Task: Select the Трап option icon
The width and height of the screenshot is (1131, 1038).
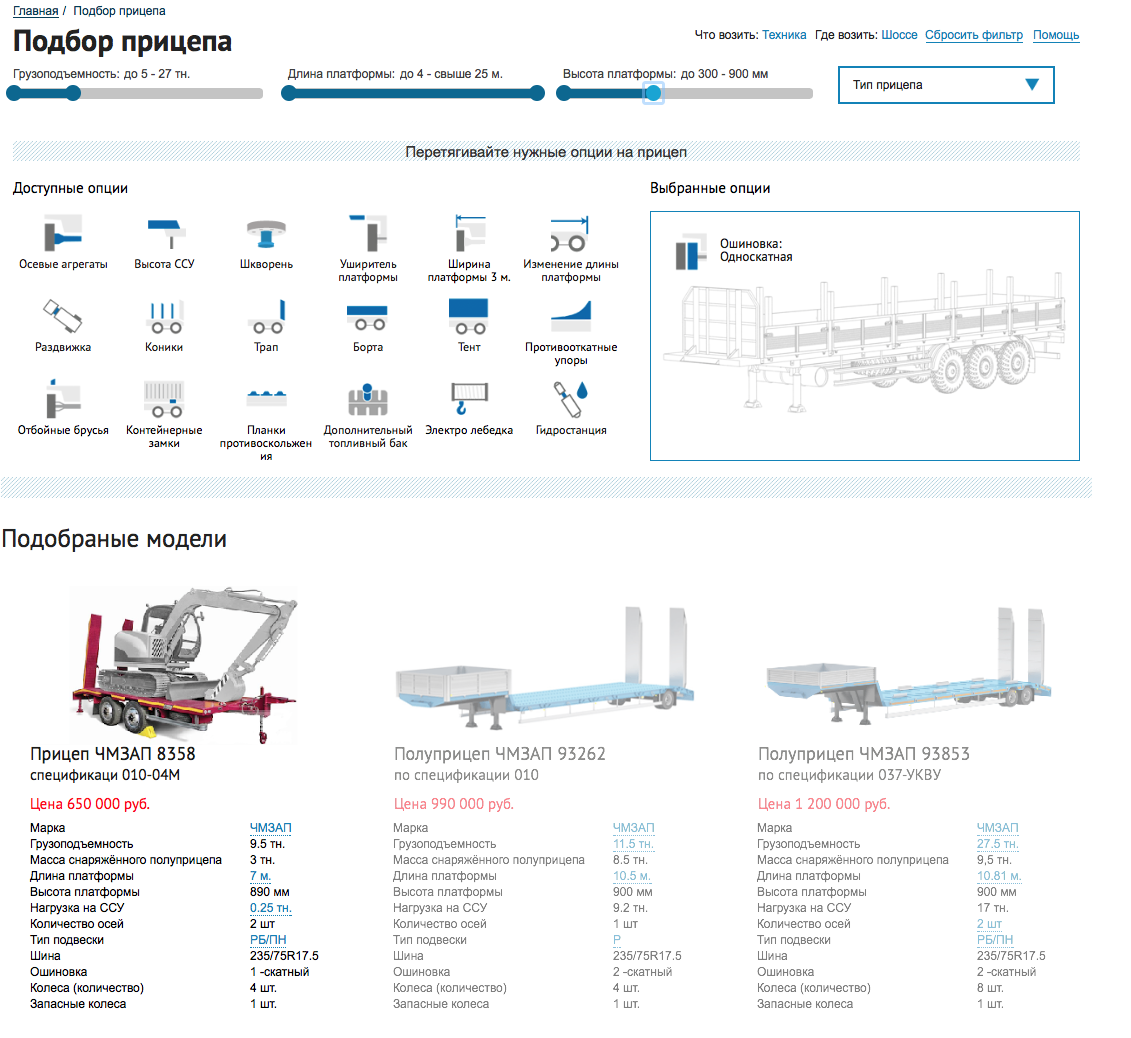Action: point(266,316)
